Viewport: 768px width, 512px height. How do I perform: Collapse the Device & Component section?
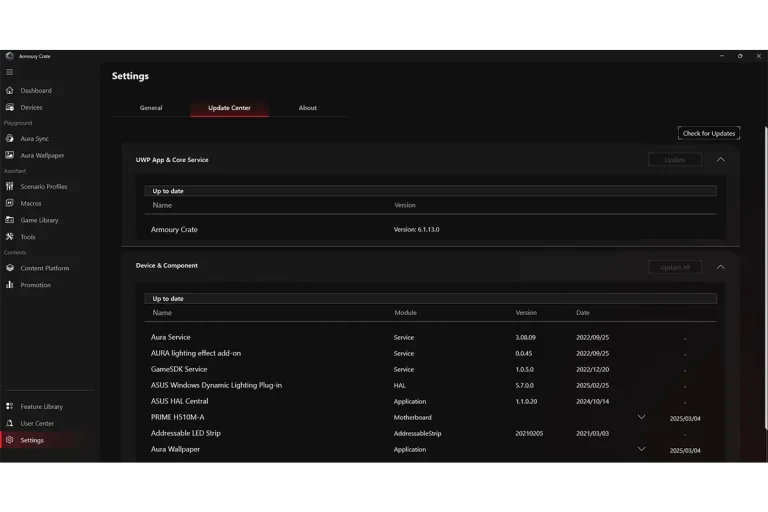[720, 267]
